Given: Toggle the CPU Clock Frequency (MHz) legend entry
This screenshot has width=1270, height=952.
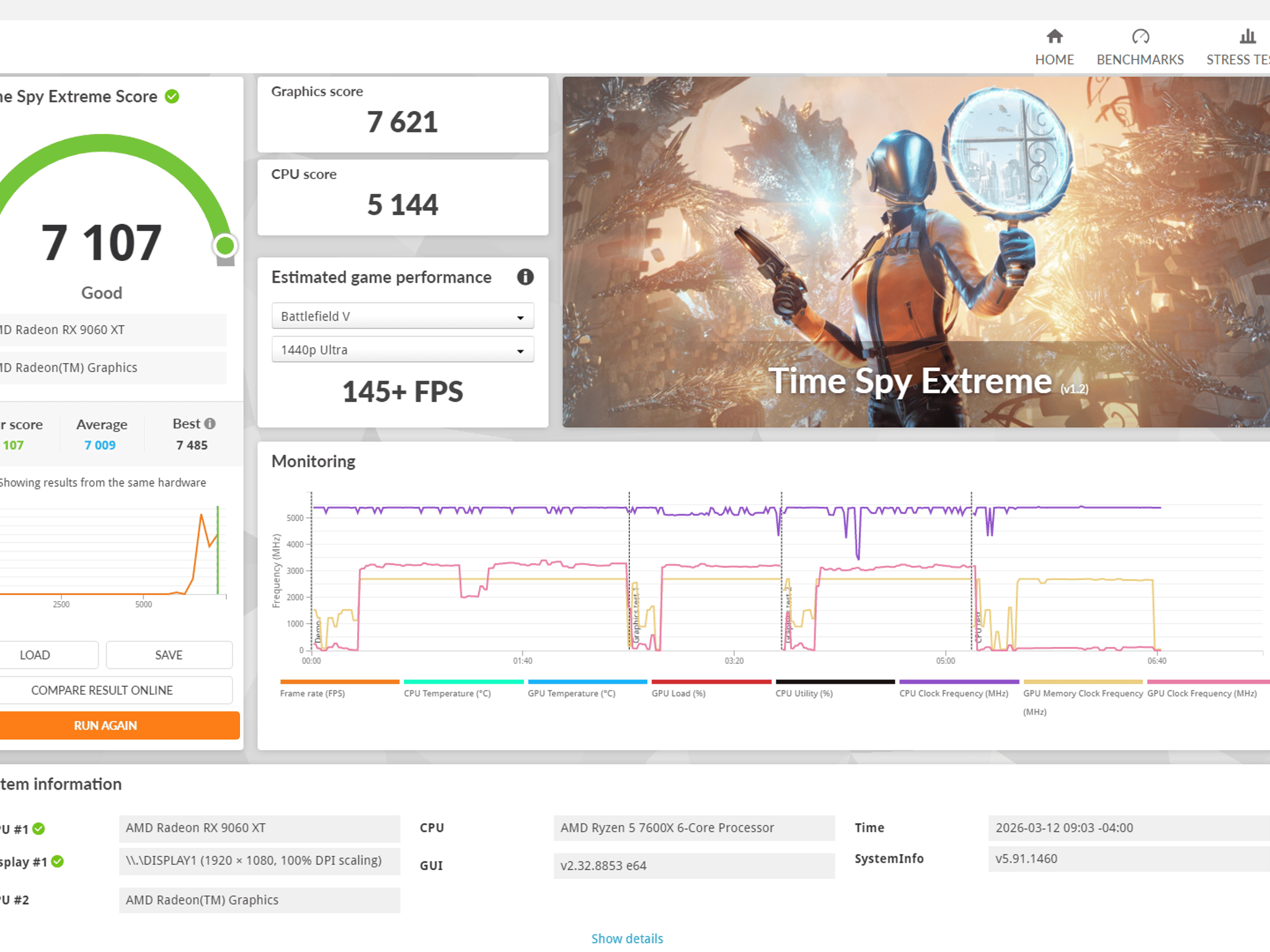Looking at the screenshot, I should pos(959,689).
